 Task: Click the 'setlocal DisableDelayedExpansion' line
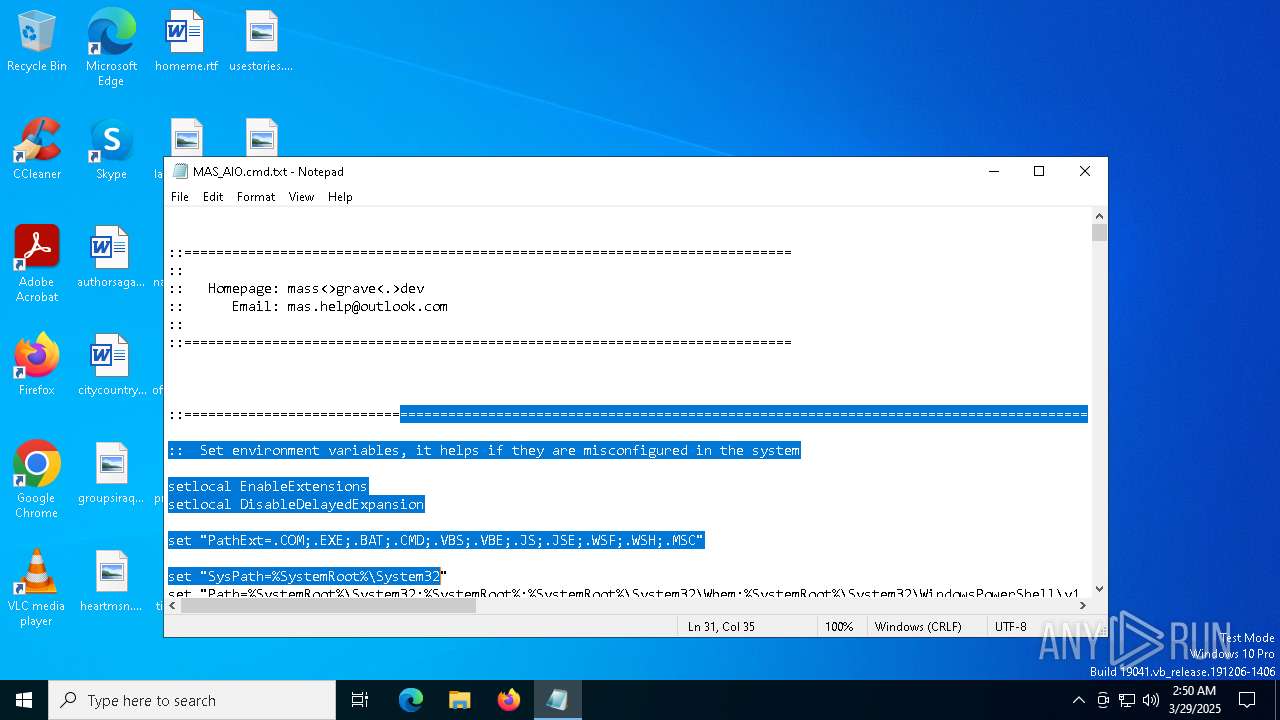pos(296,504)
